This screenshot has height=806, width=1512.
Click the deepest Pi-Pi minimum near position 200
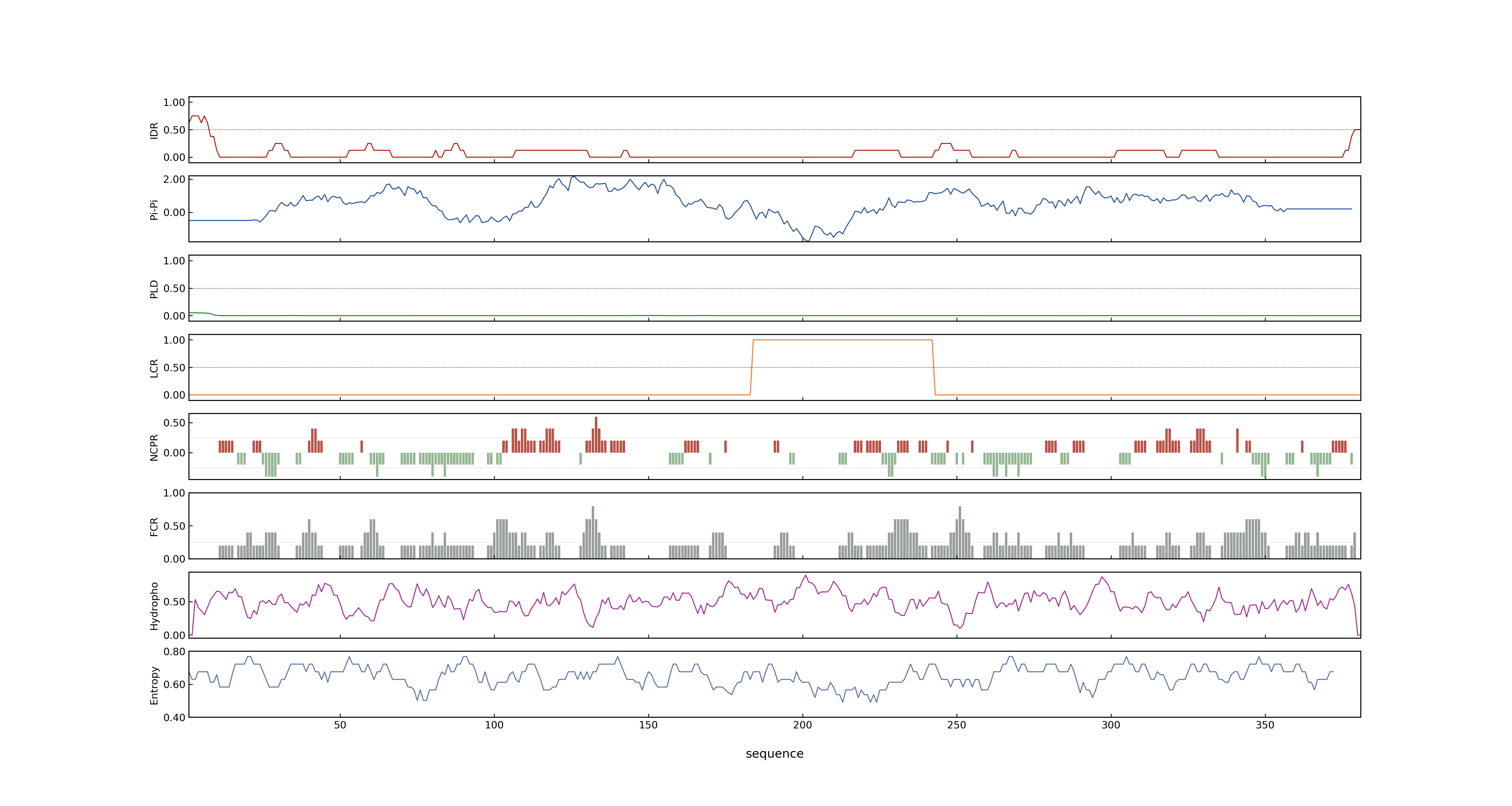808,241
